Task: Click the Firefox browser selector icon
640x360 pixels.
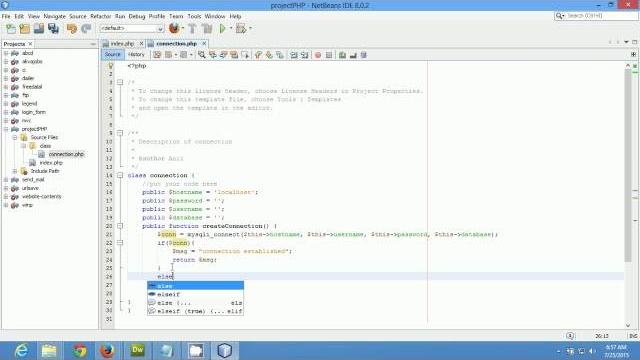Action: click(174, 29)
